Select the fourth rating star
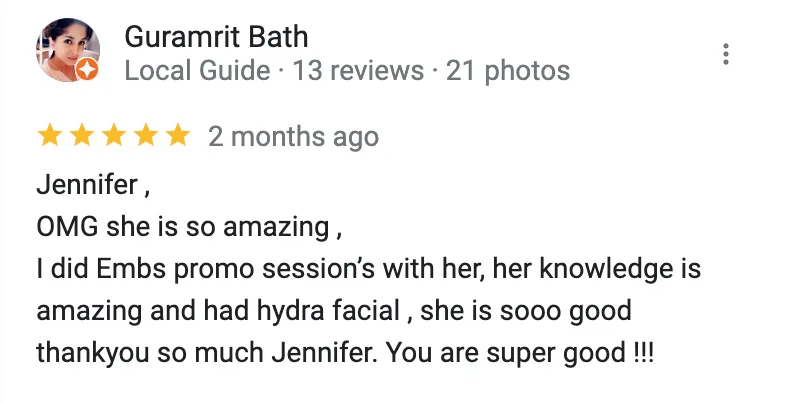 [x=146, y=136]
